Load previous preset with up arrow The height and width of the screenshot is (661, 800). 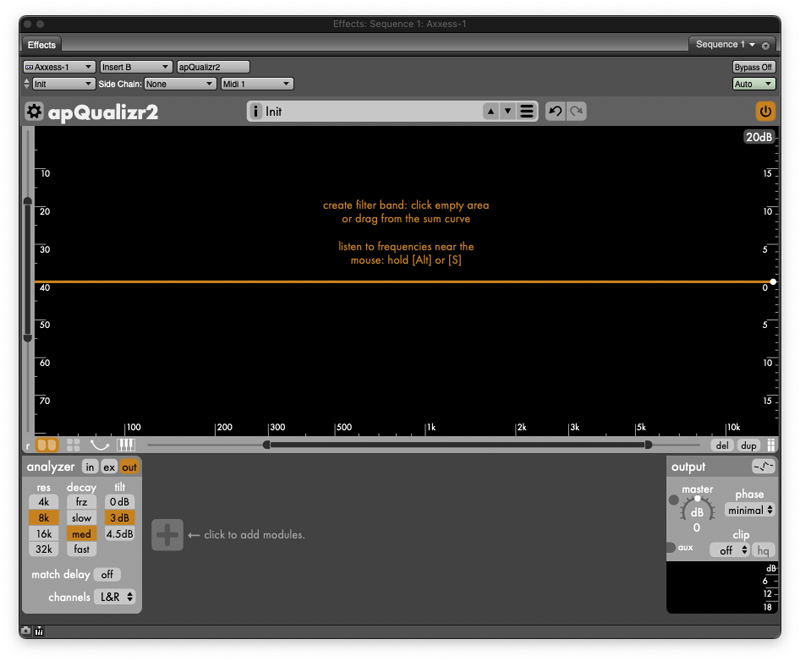(x=491, y=111)
